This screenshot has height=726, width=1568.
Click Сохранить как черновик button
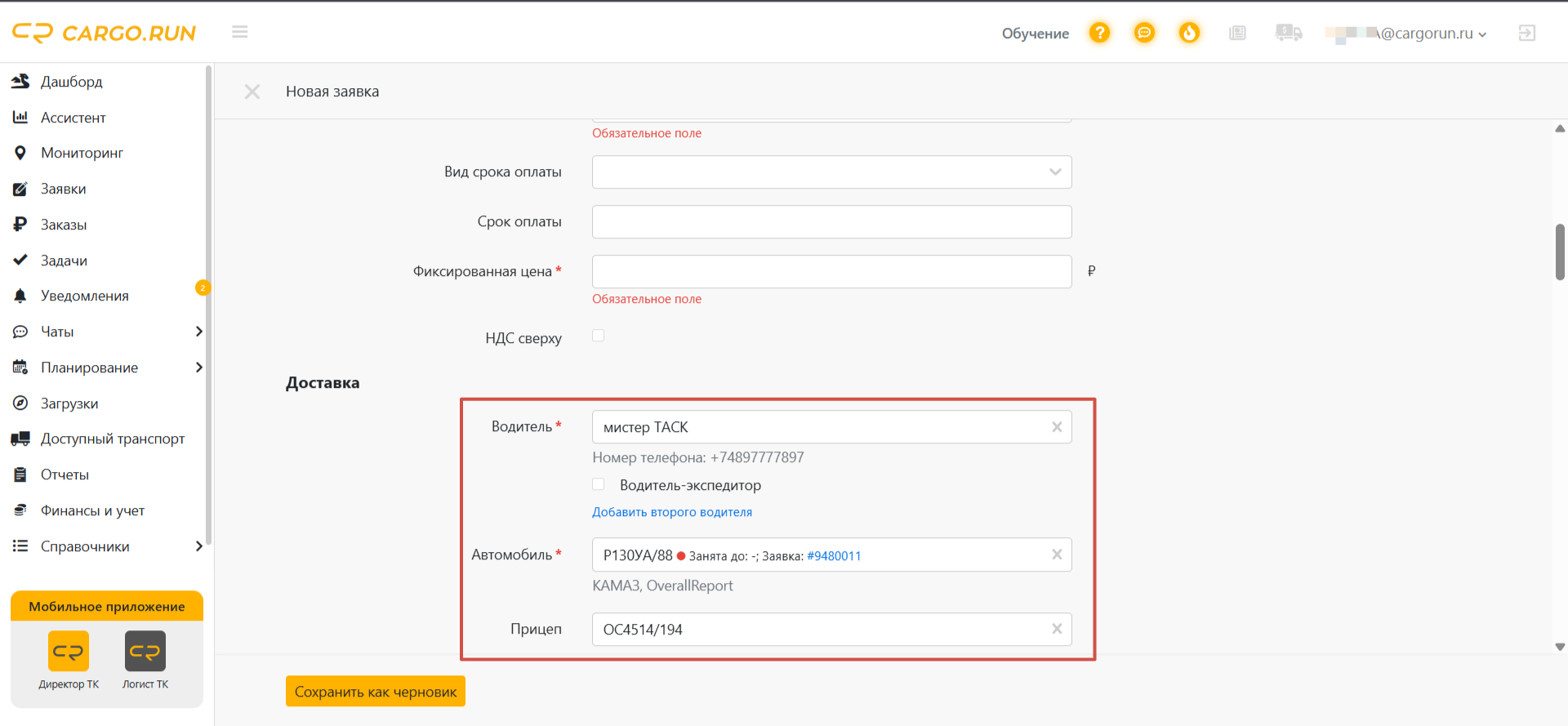point(376,691)
